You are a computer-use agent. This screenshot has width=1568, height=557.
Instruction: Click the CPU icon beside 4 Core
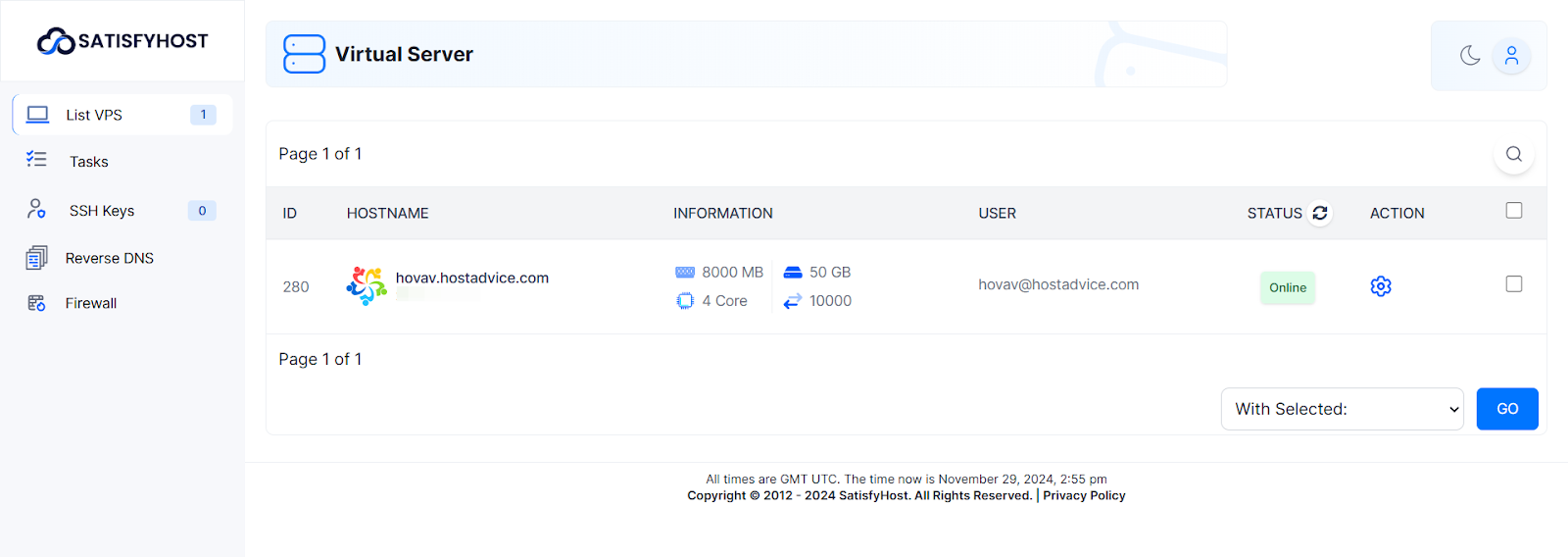coord(685,301)
